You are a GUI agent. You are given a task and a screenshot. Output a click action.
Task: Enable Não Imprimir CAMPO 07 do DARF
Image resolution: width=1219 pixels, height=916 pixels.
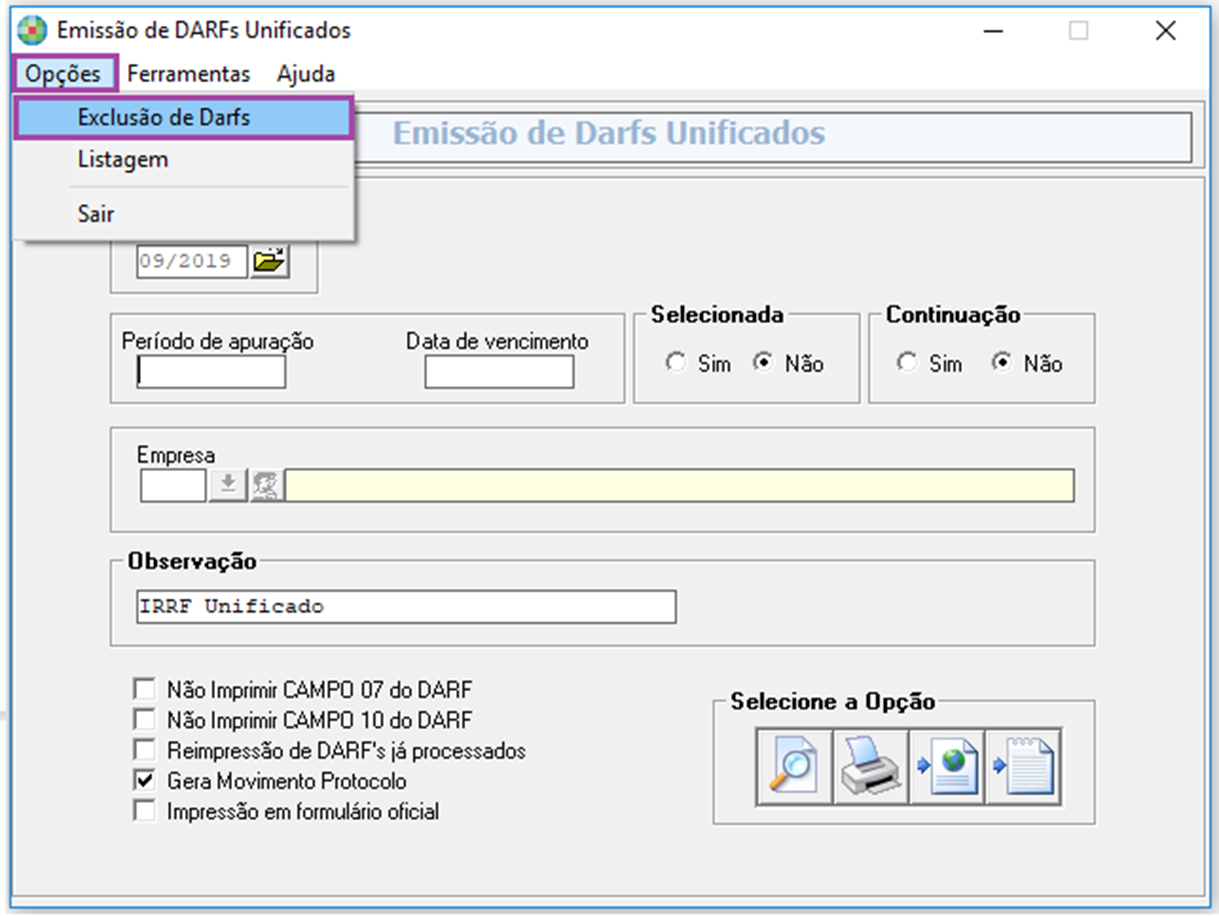pos(145,689)
